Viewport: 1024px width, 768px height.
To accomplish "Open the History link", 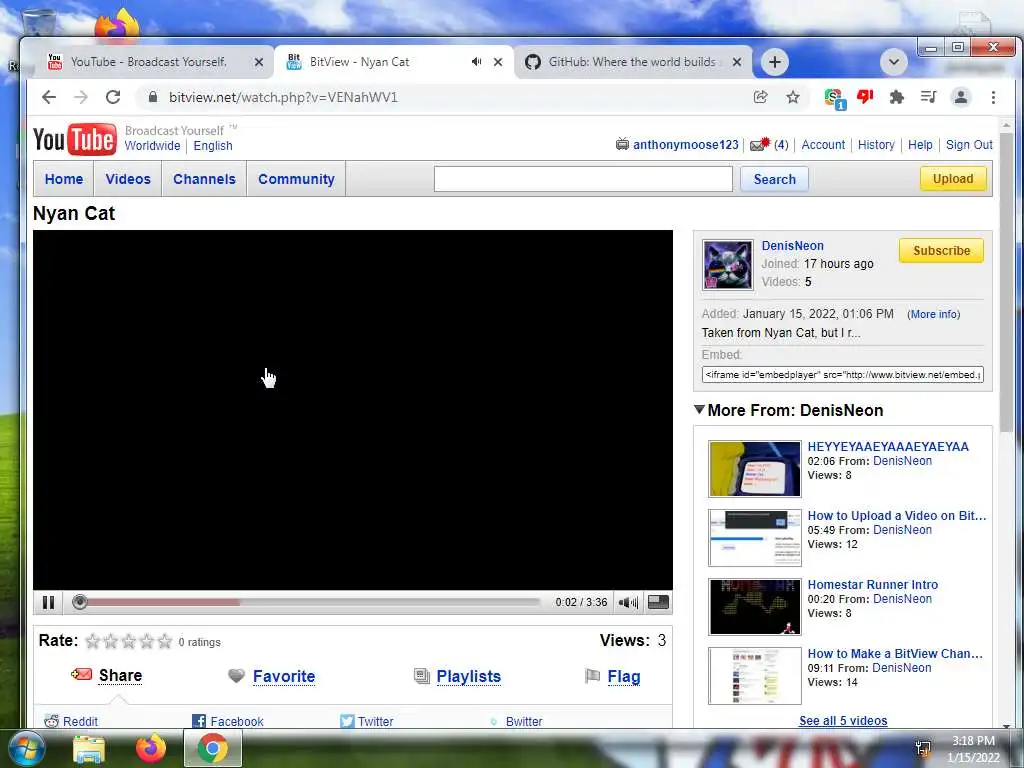I will [x=876, y=144].
